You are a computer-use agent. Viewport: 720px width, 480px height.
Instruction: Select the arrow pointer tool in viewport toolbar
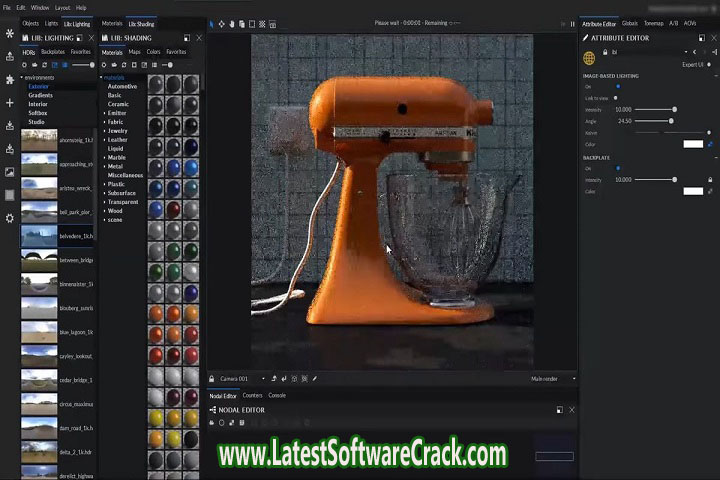point(212,23)
